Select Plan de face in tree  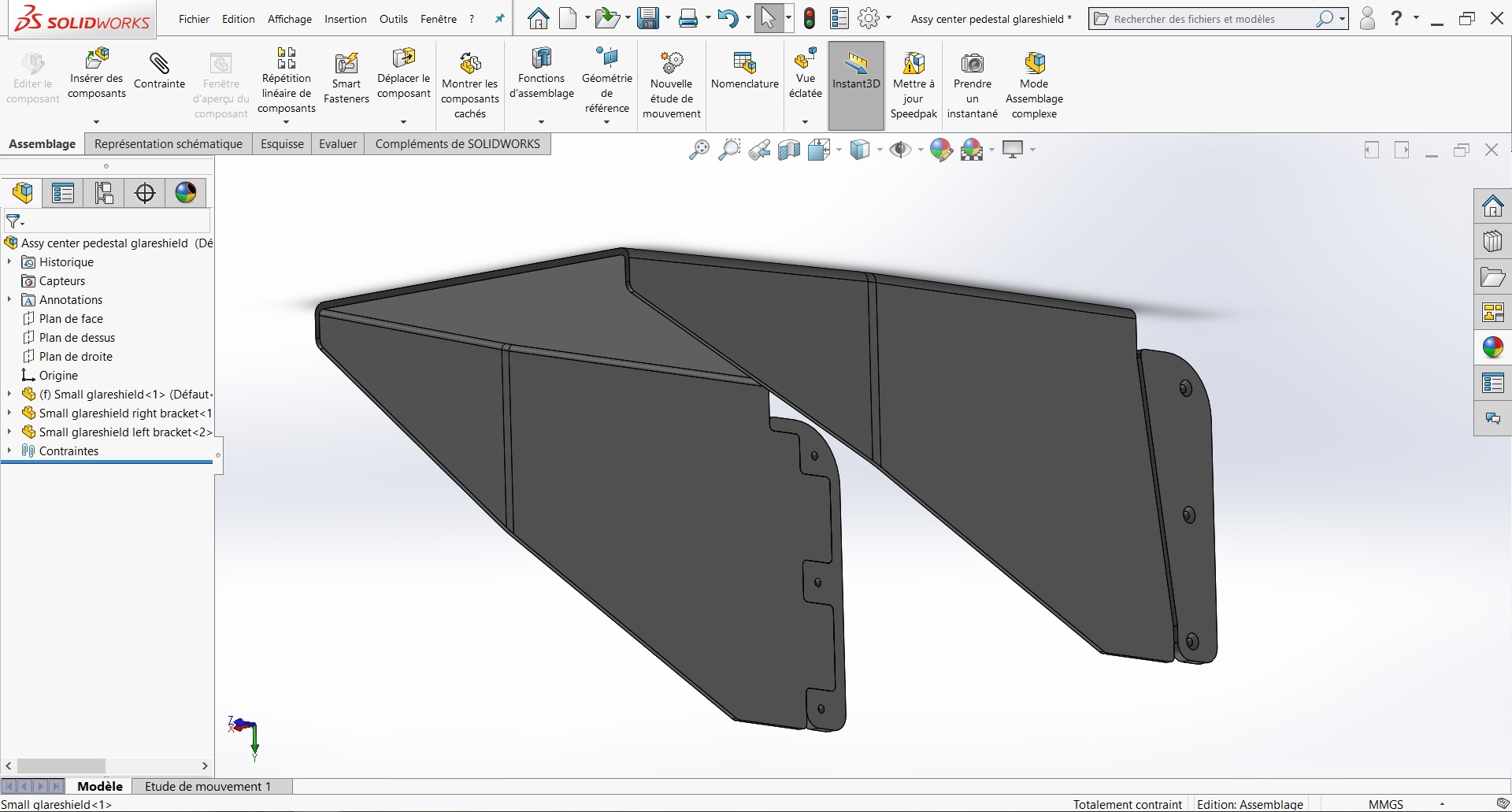pyautogui.click(x=71, y=319)
